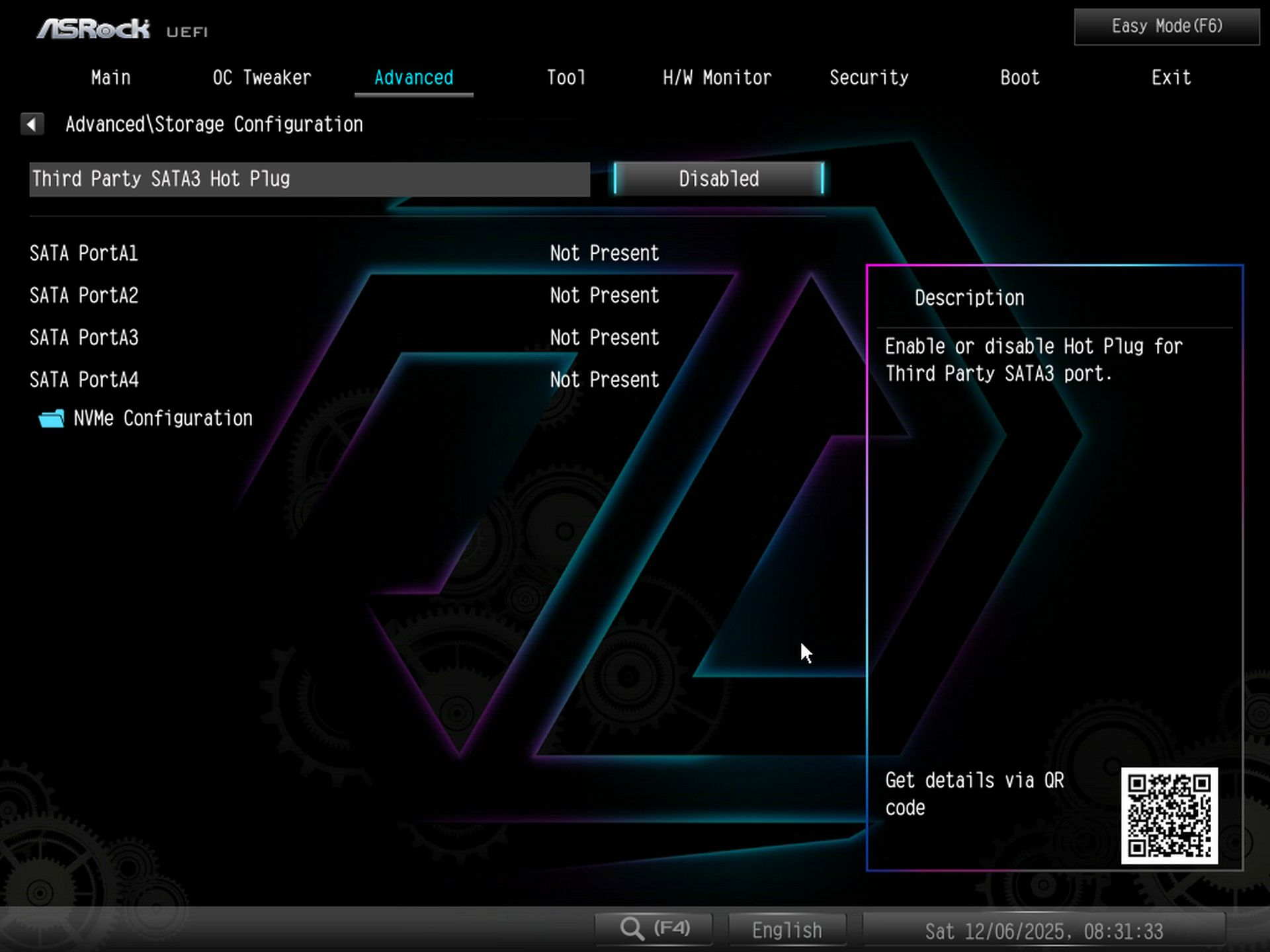
Task: Open the English language selector
Action: [786, 929]
